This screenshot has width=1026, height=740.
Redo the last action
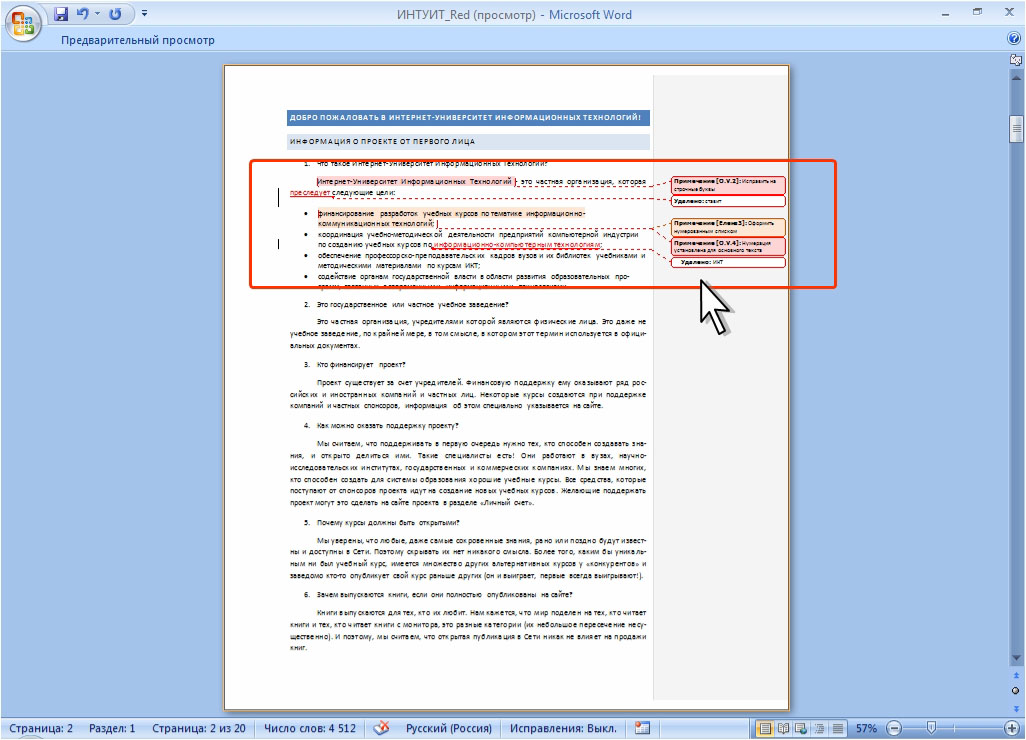(x=116, y=14)
